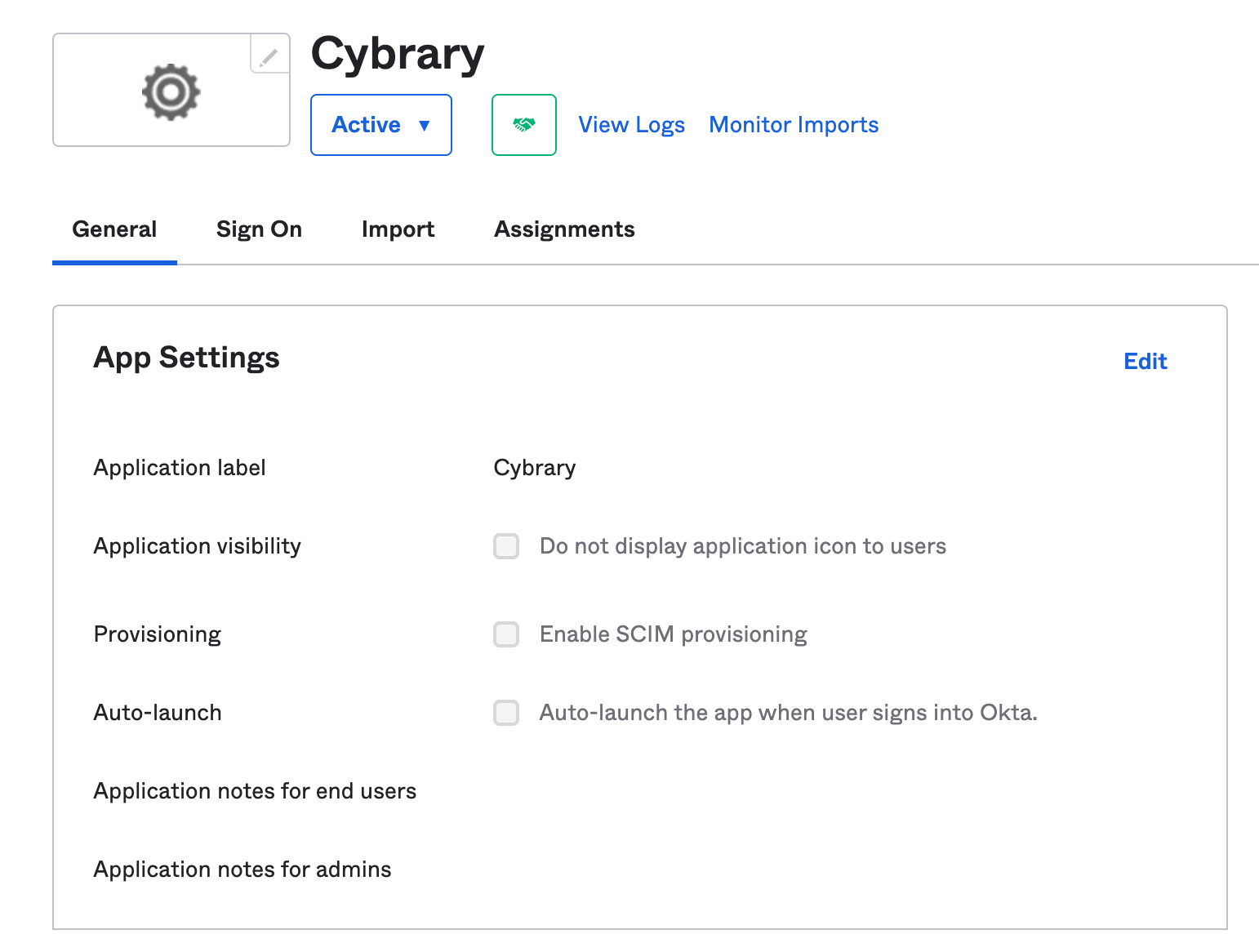Click the gear app logo placeholder
The width and height of the screenshot is (1259, 952).
171,91
